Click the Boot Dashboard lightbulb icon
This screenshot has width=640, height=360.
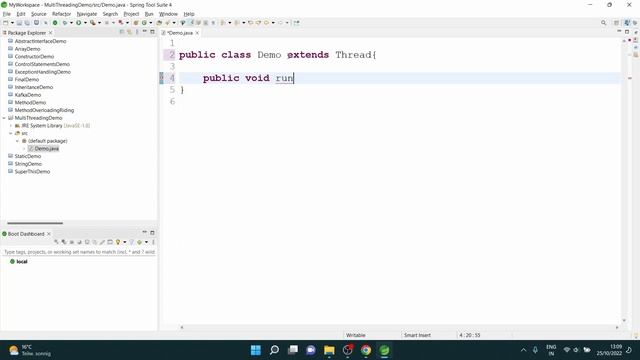(118, 242)
